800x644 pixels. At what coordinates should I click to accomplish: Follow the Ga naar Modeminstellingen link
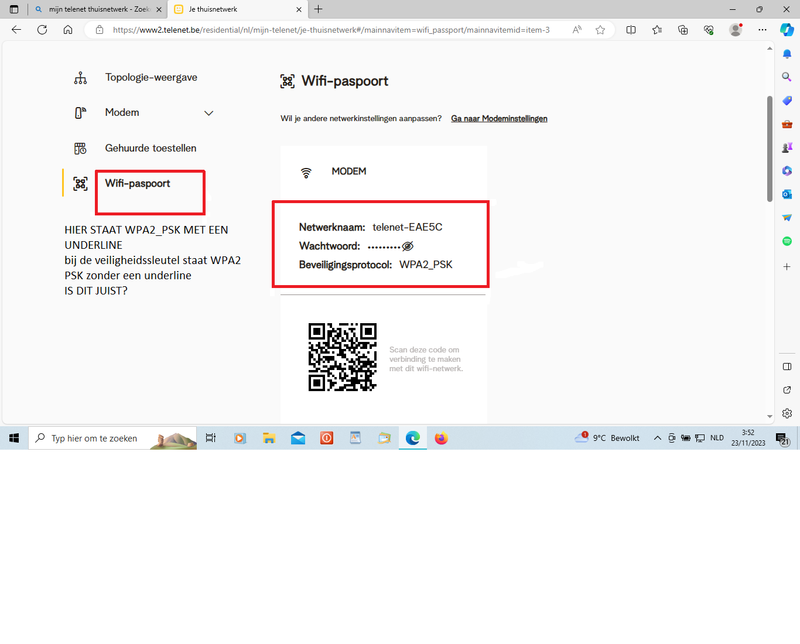coord(499,119)
